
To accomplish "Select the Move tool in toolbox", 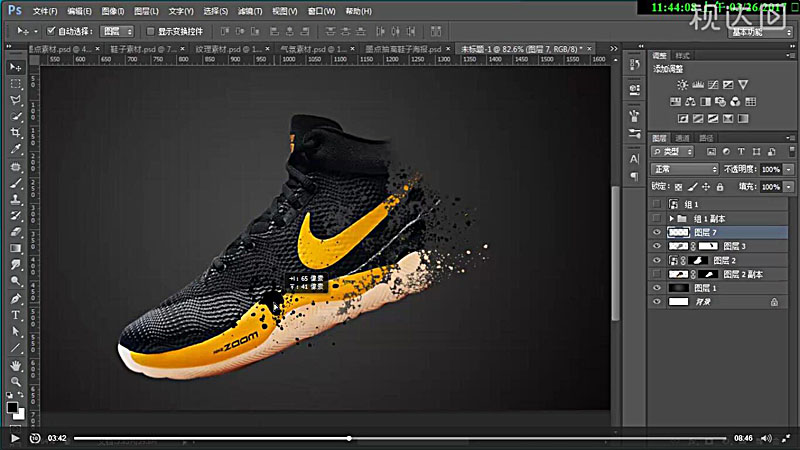I will [16, 67].
